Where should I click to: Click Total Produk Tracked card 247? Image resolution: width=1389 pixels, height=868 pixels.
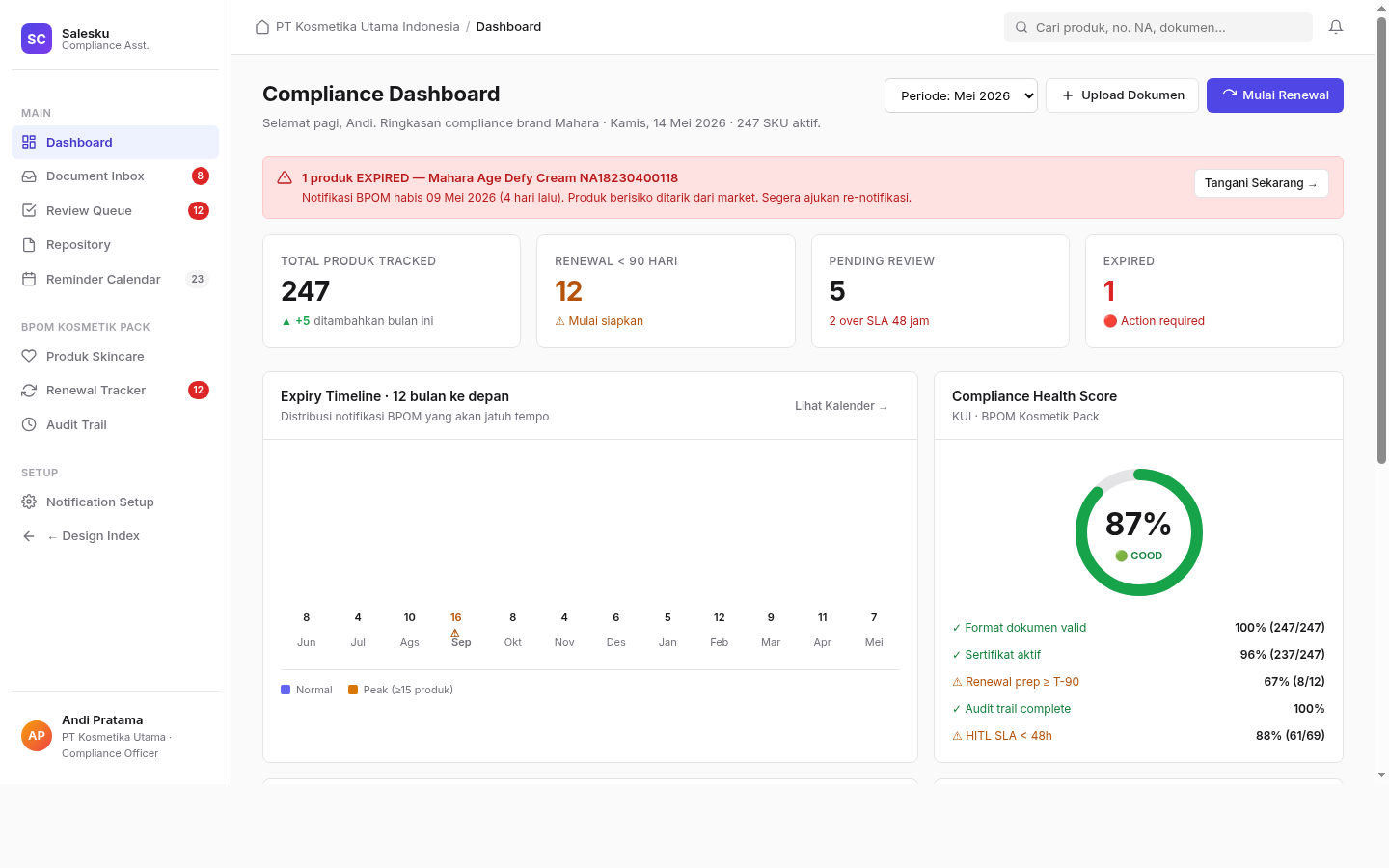[x=392, y=291]
